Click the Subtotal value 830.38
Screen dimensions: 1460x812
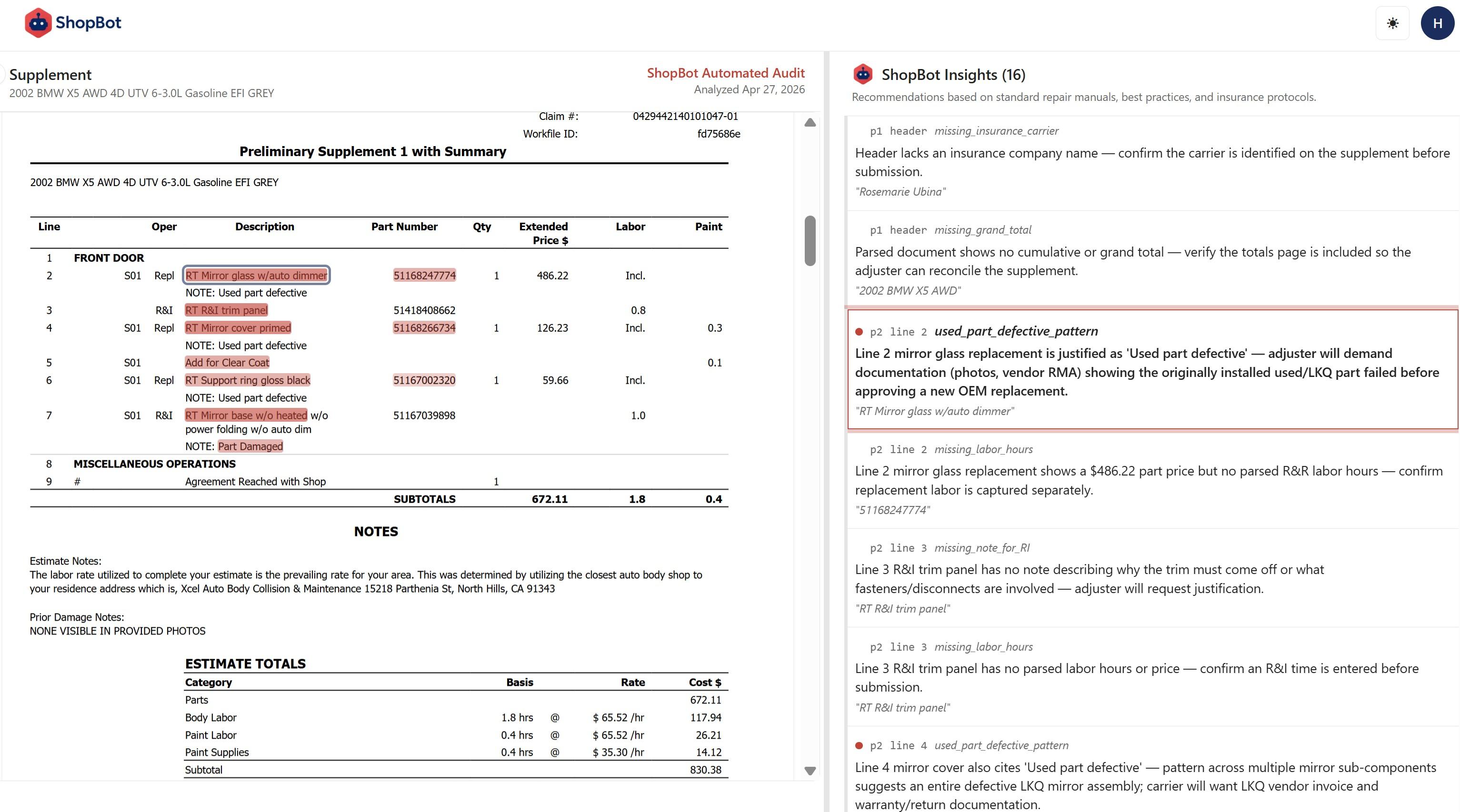706,770
